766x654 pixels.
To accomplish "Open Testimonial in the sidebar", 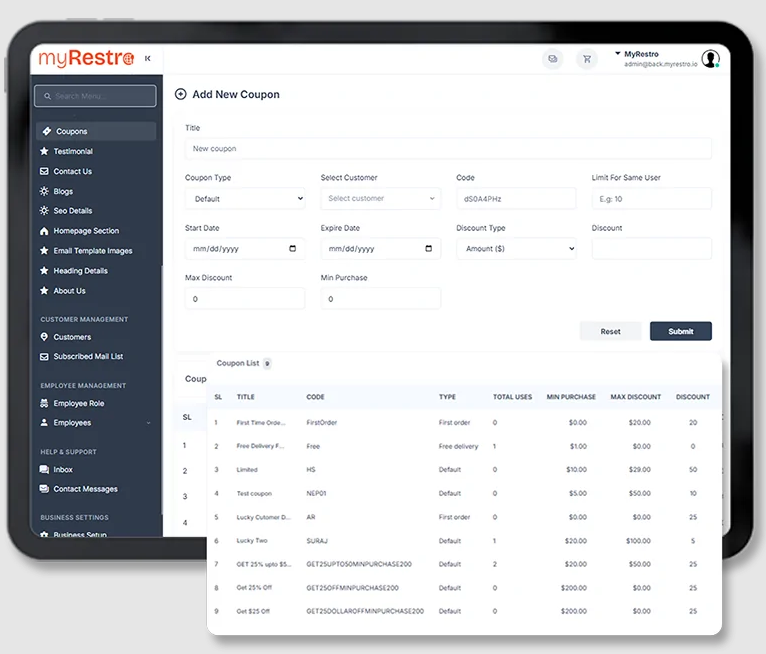I will click(73, 151).
